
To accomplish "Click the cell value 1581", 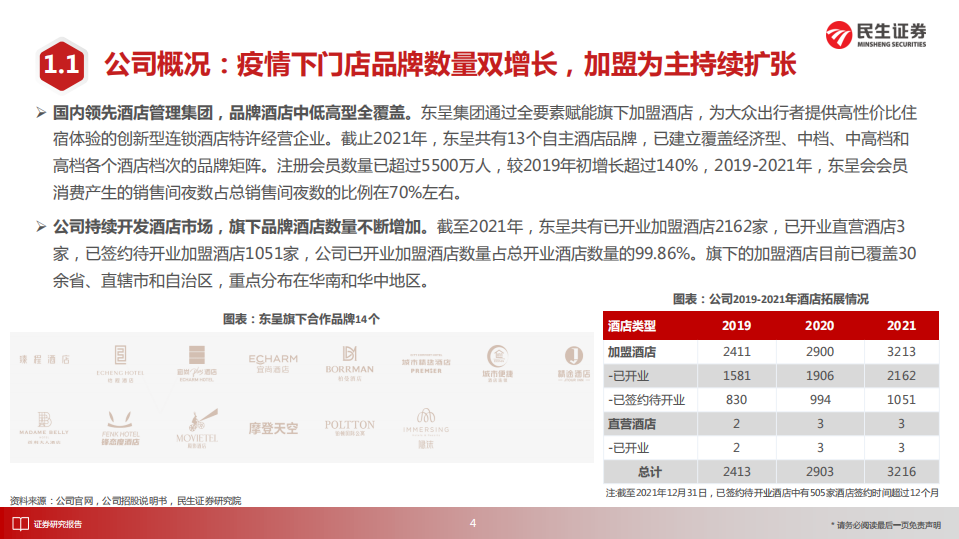I will point(736,376).
